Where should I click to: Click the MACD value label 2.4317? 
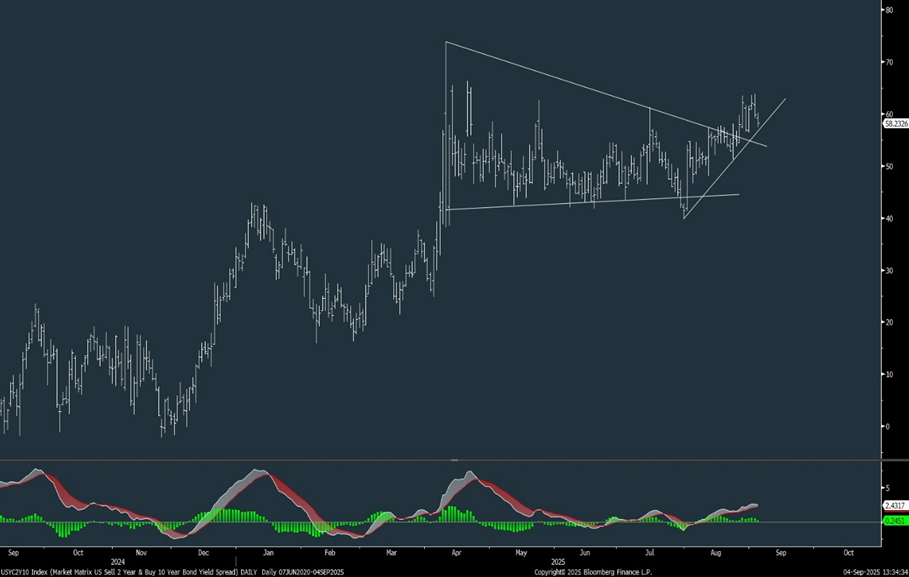(895, 507)
